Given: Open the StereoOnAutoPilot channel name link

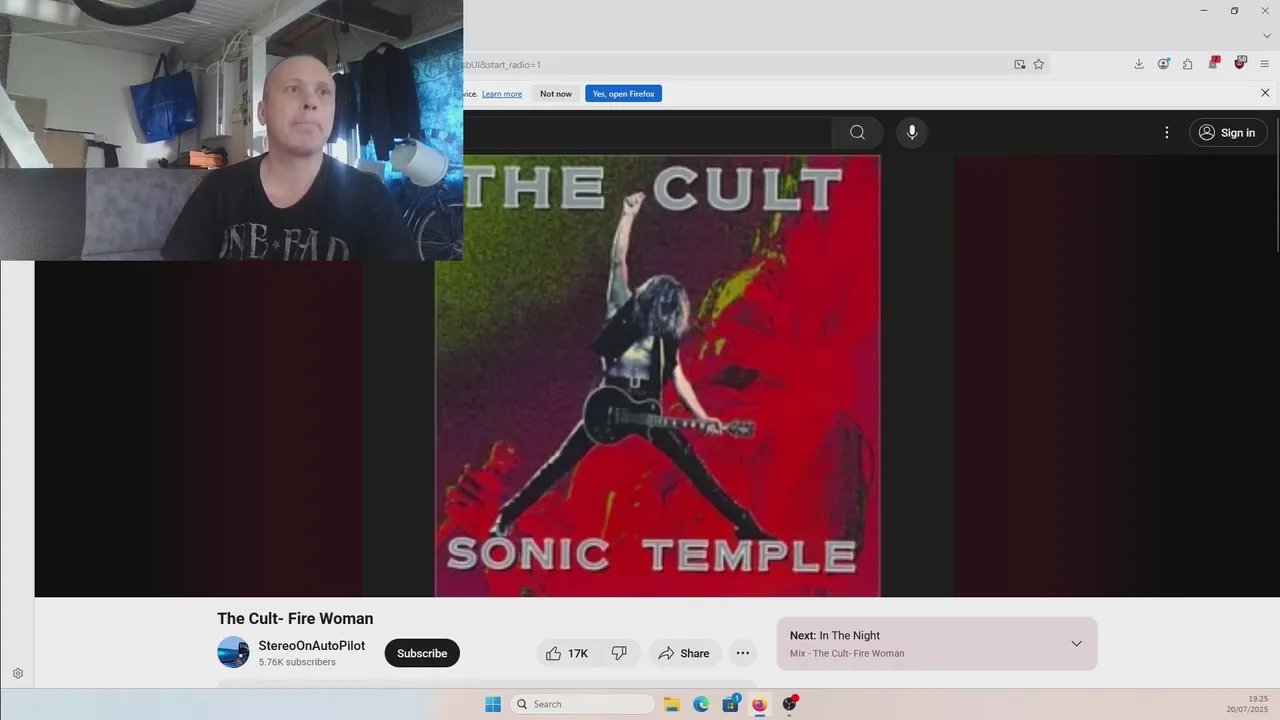Looking at the screenshot, I should 312,646.
